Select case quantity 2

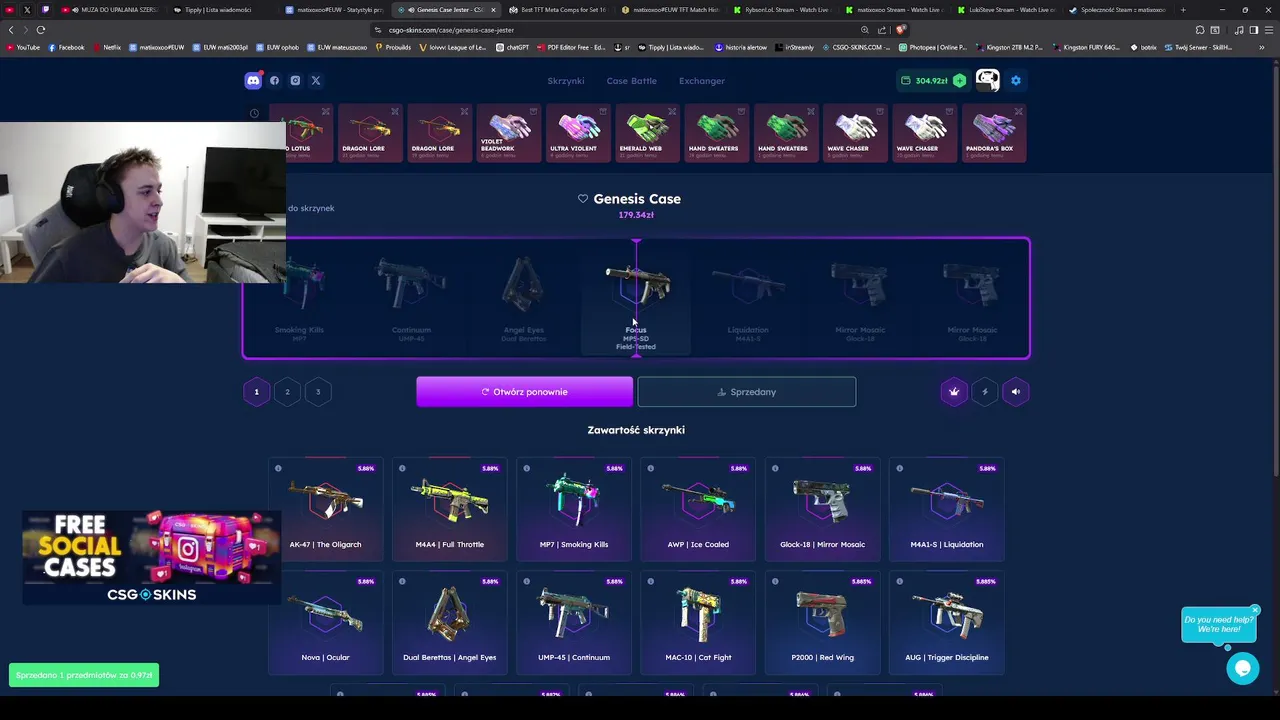(287, 392)
